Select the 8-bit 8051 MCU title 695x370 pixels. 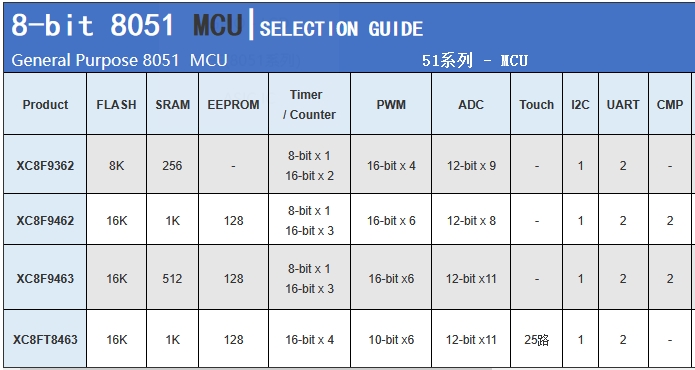(x=127, y=25)
